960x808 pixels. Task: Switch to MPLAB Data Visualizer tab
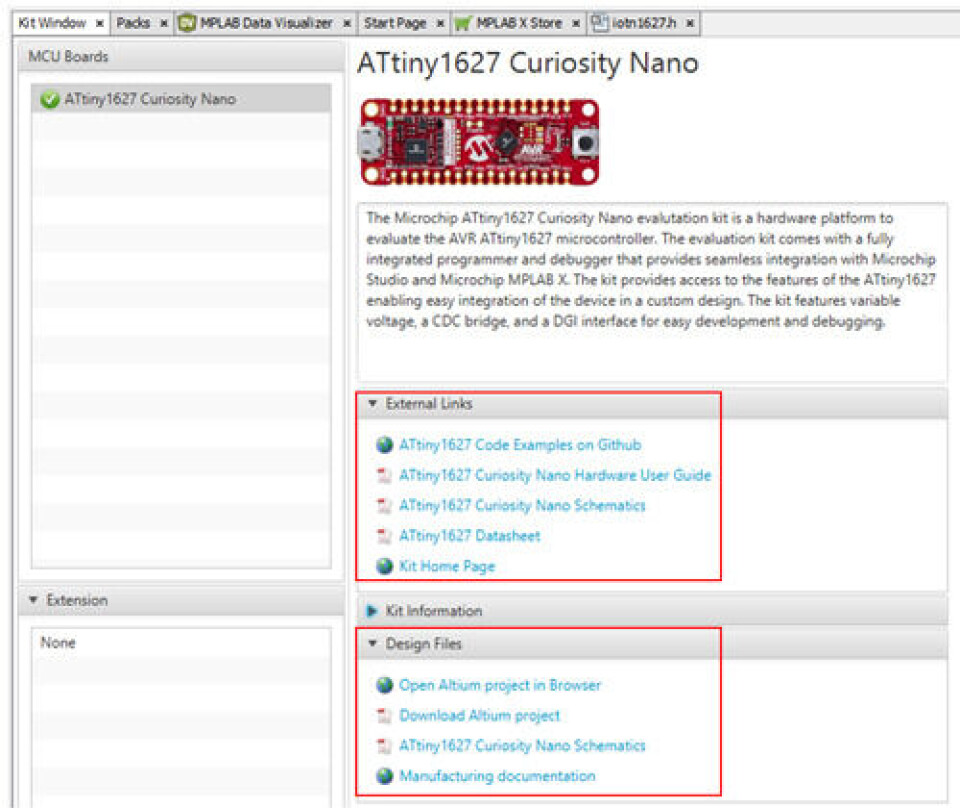click(266, 23)
